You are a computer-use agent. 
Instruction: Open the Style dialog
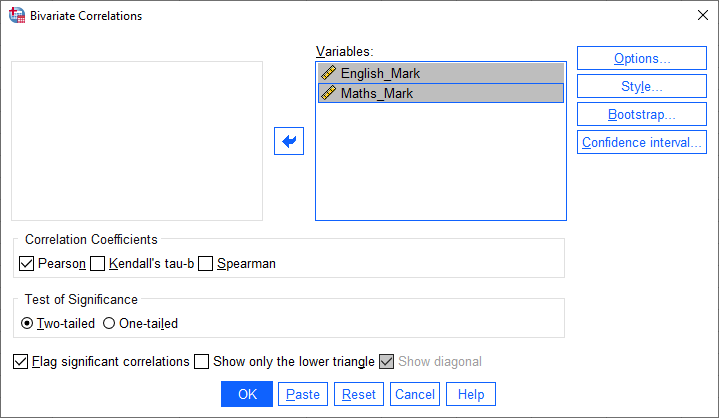click(x=642, y=86)
